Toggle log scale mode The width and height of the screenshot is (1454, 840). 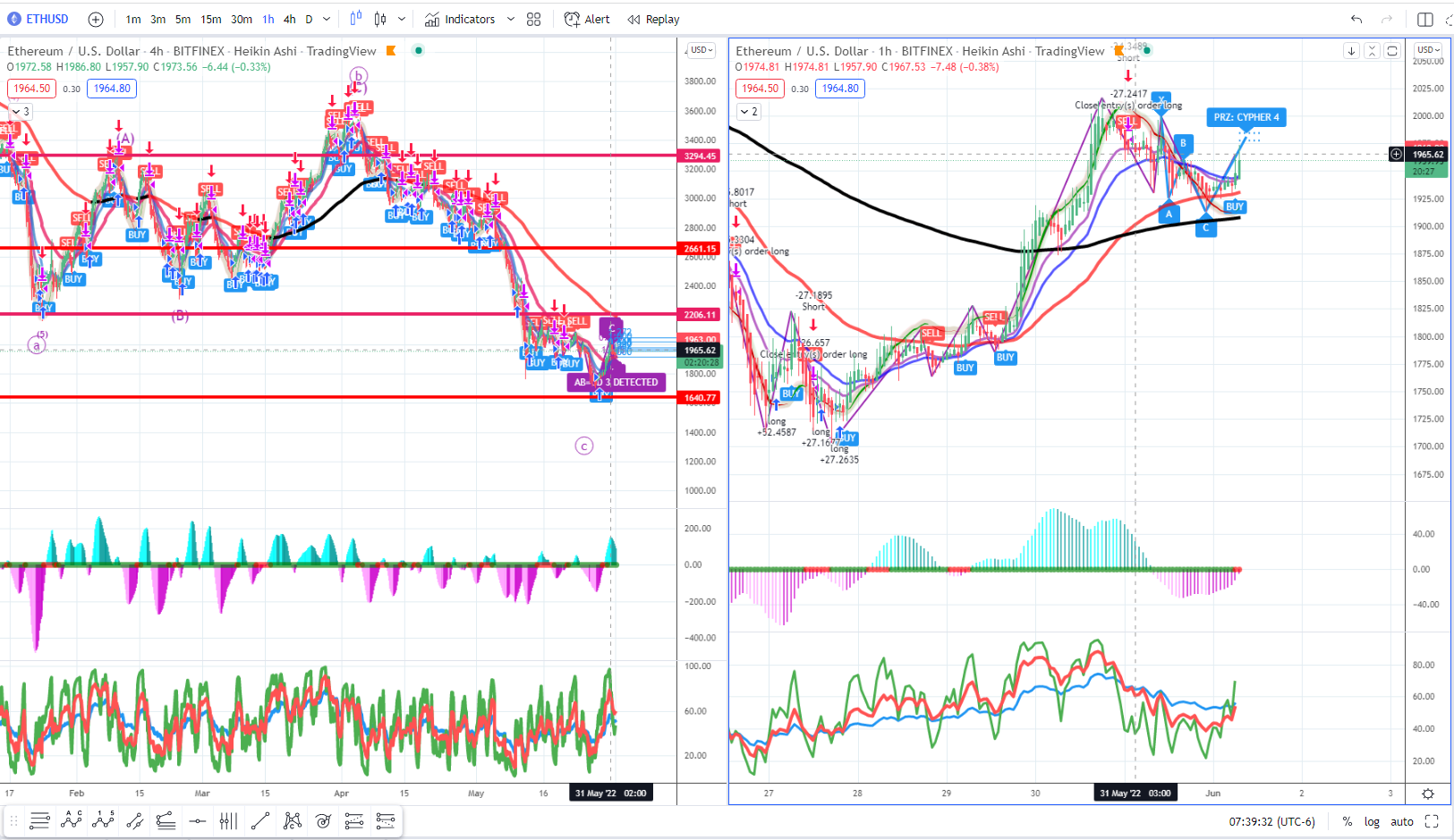point(1372,821)
